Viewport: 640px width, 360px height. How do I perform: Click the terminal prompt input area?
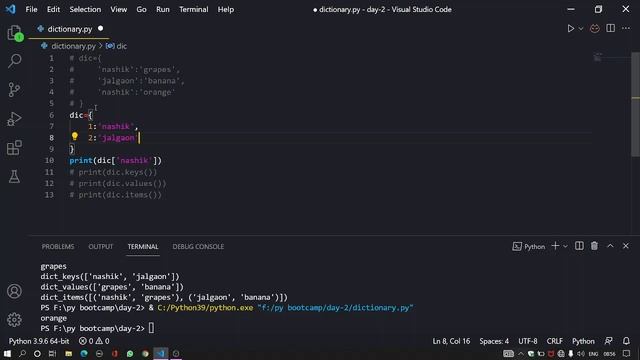tap(151, 328)
